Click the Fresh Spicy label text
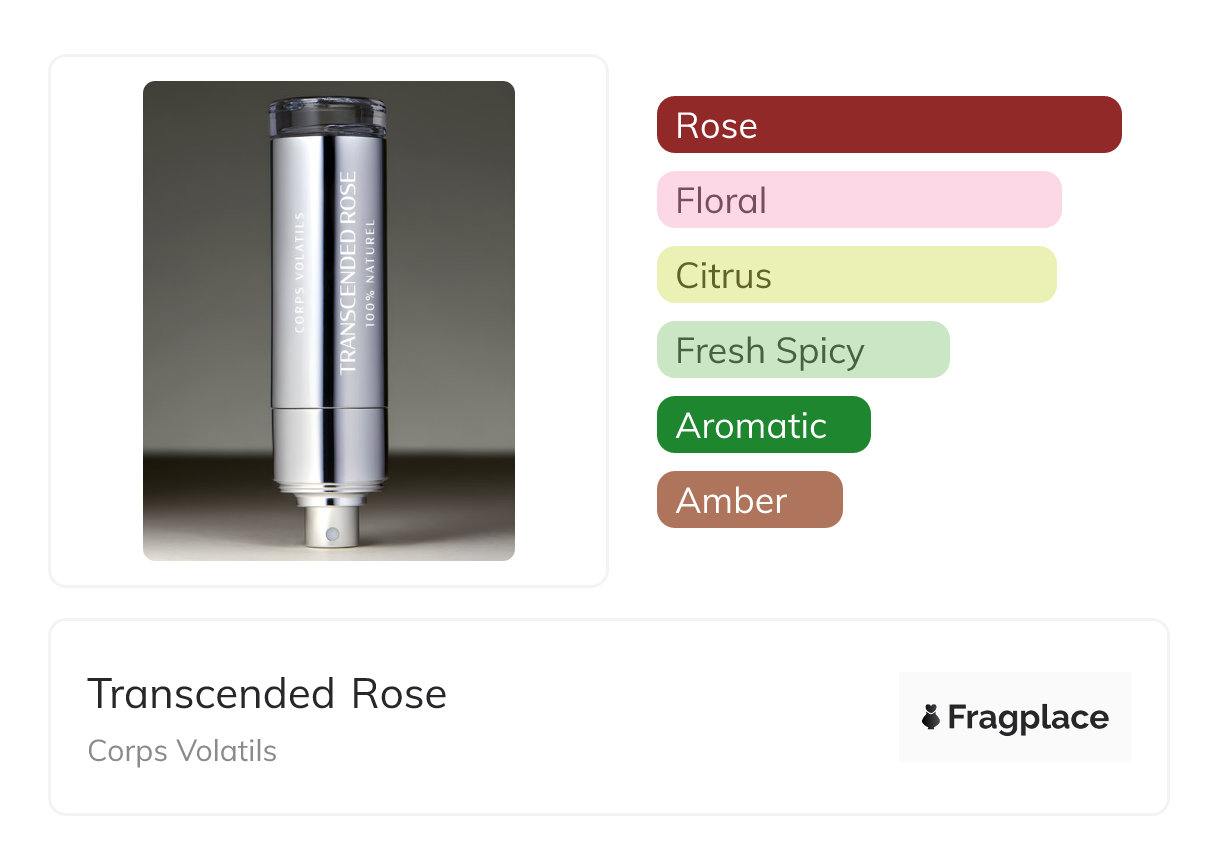This screenshot has width=1218, height=864. coord(770,350)
